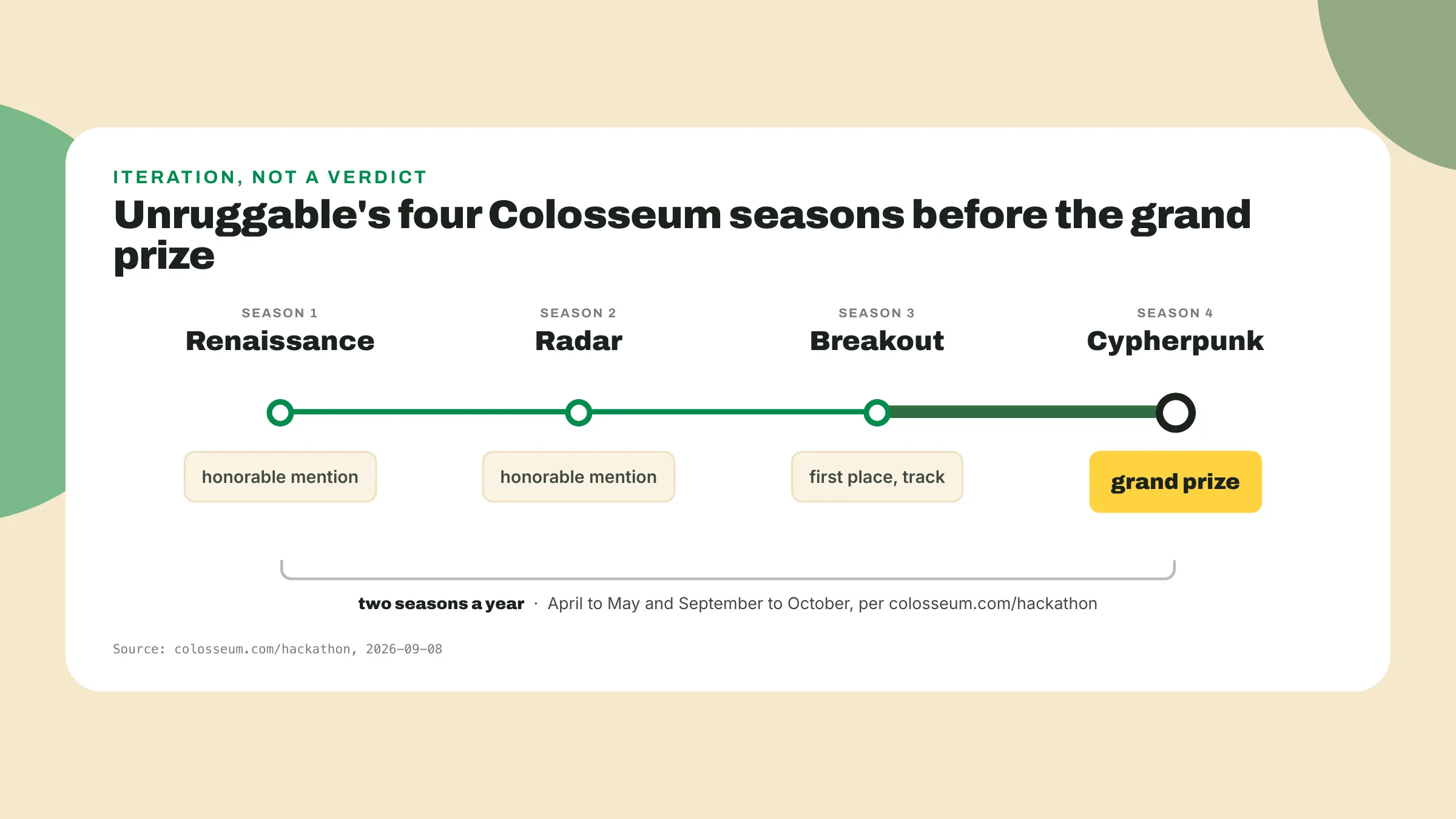Viewport: 1456px width, 819px height.
Task: Select the first place, track badge
Action: click(877, 477)
